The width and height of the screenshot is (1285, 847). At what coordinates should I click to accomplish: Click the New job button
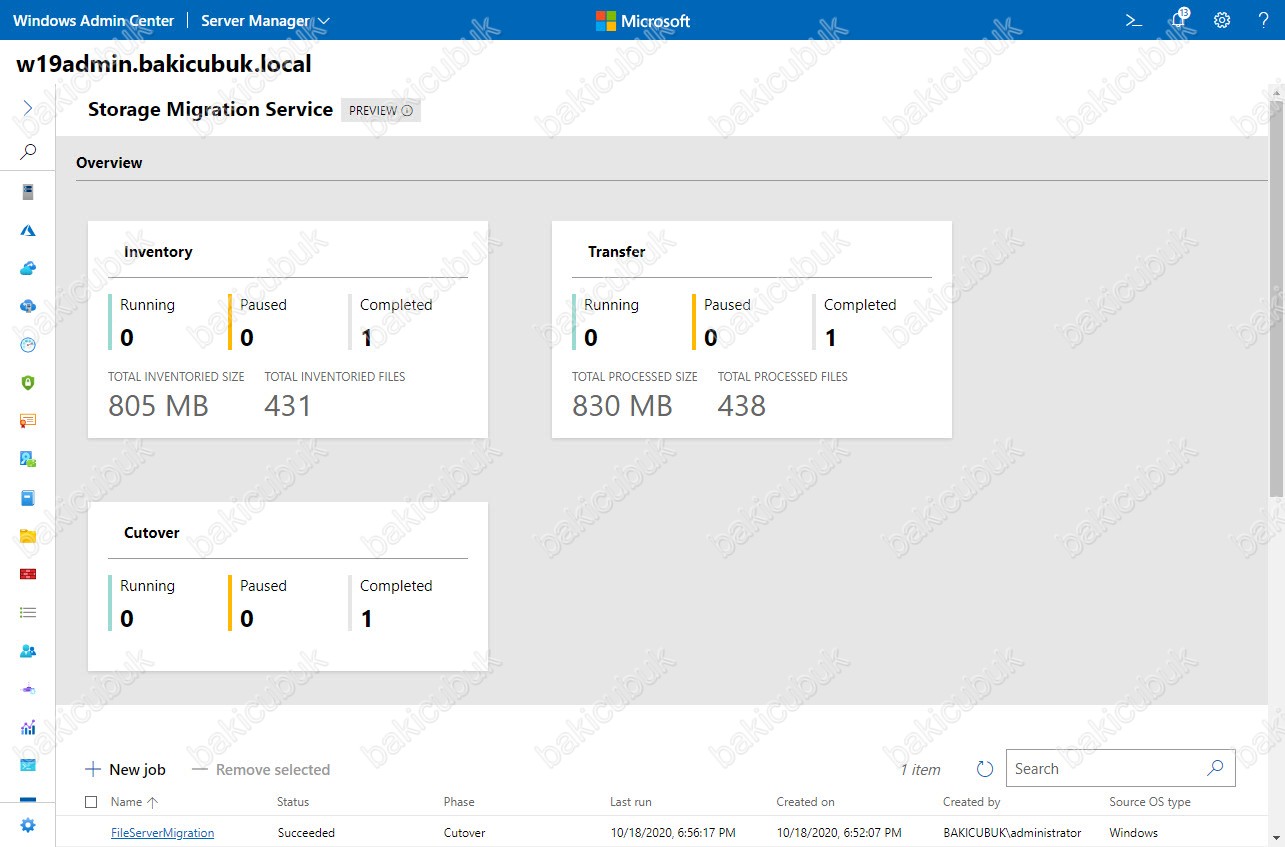[x=125, y=769]
